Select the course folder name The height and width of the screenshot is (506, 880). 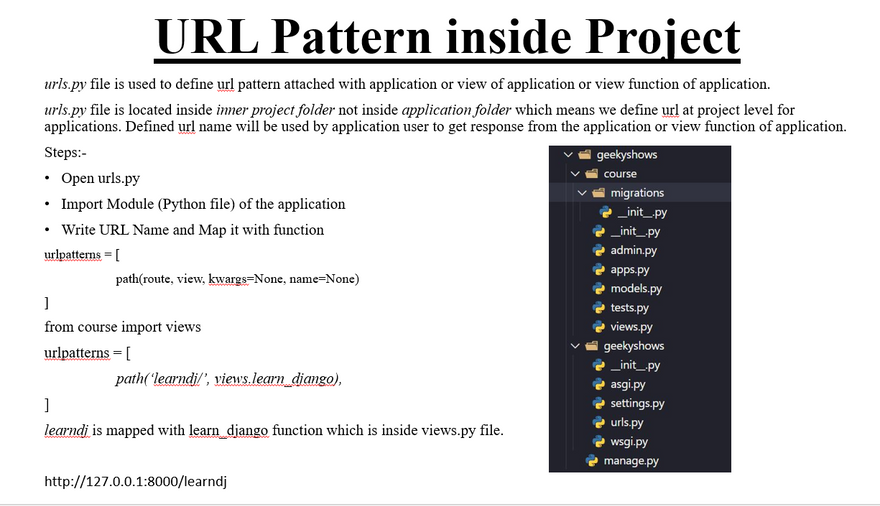pos(620,173)
